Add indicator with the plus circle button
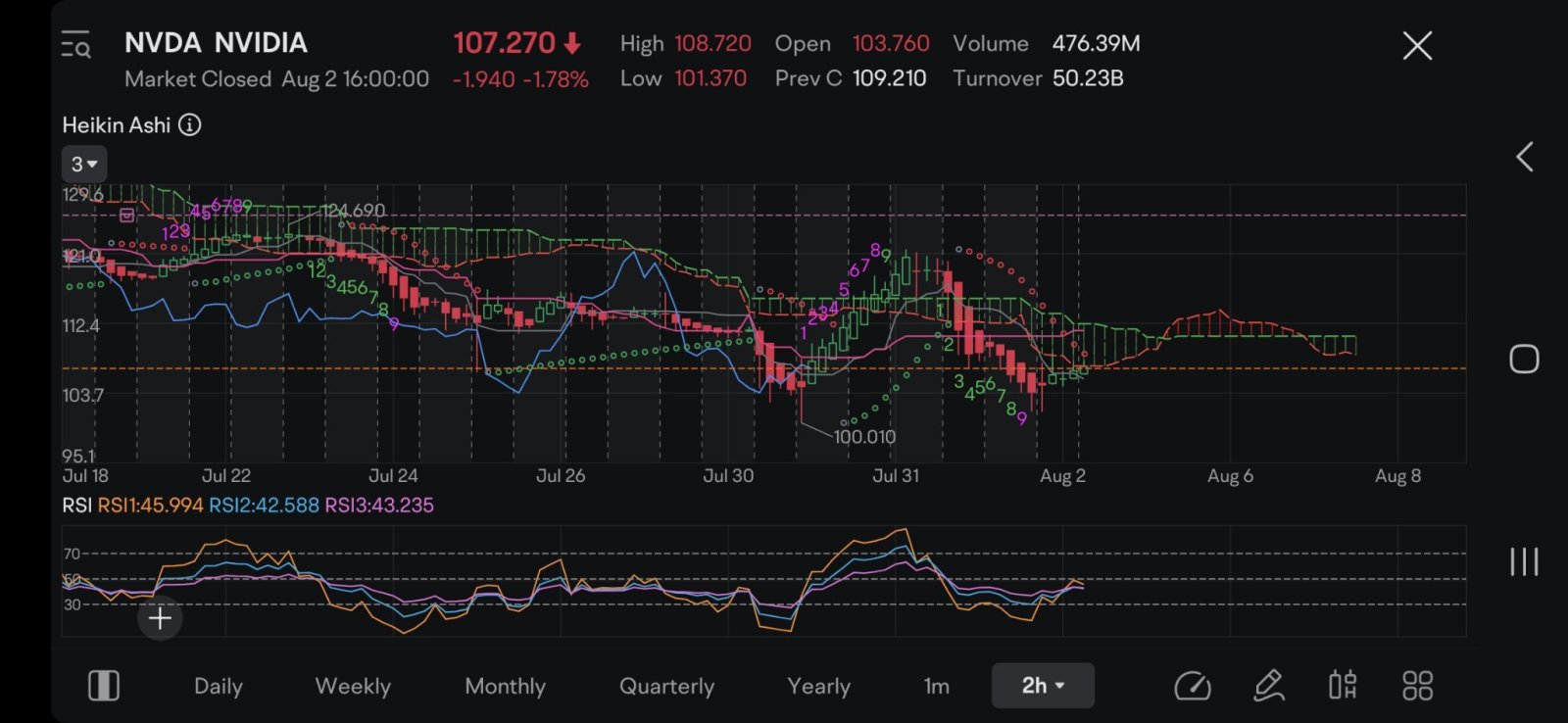Screen dimensions: 1568x723 [x=160, y=618]
